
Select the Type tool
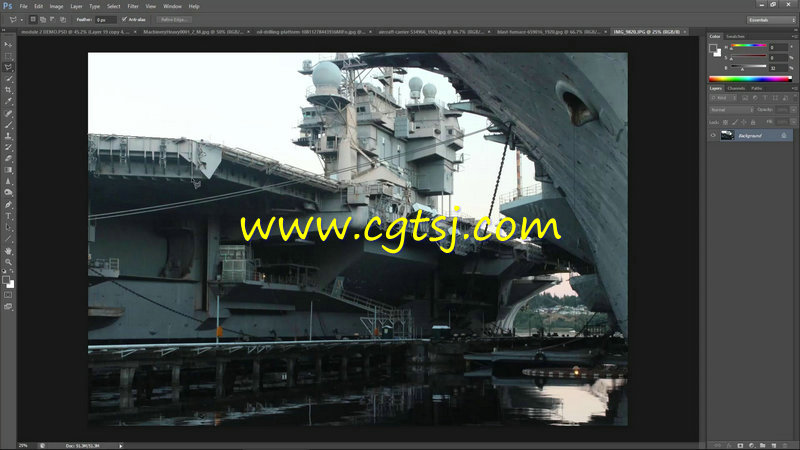pos(8,216)
